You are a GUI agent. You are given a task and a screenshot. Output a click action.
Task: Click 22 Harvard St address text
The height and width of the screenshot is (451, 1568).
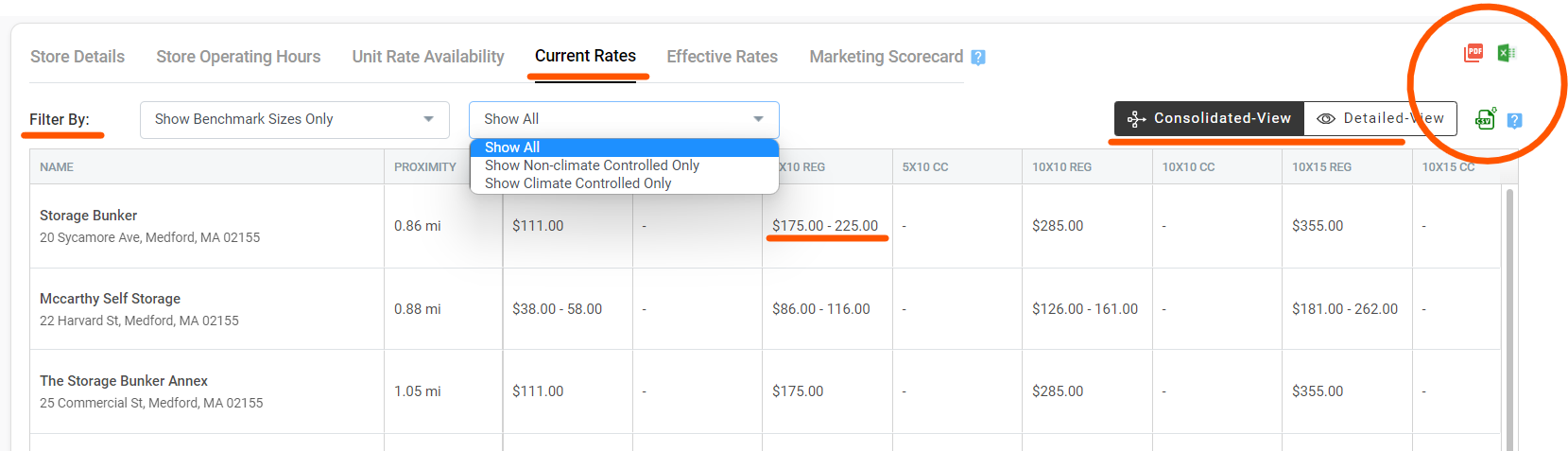(x=139, y=321)
